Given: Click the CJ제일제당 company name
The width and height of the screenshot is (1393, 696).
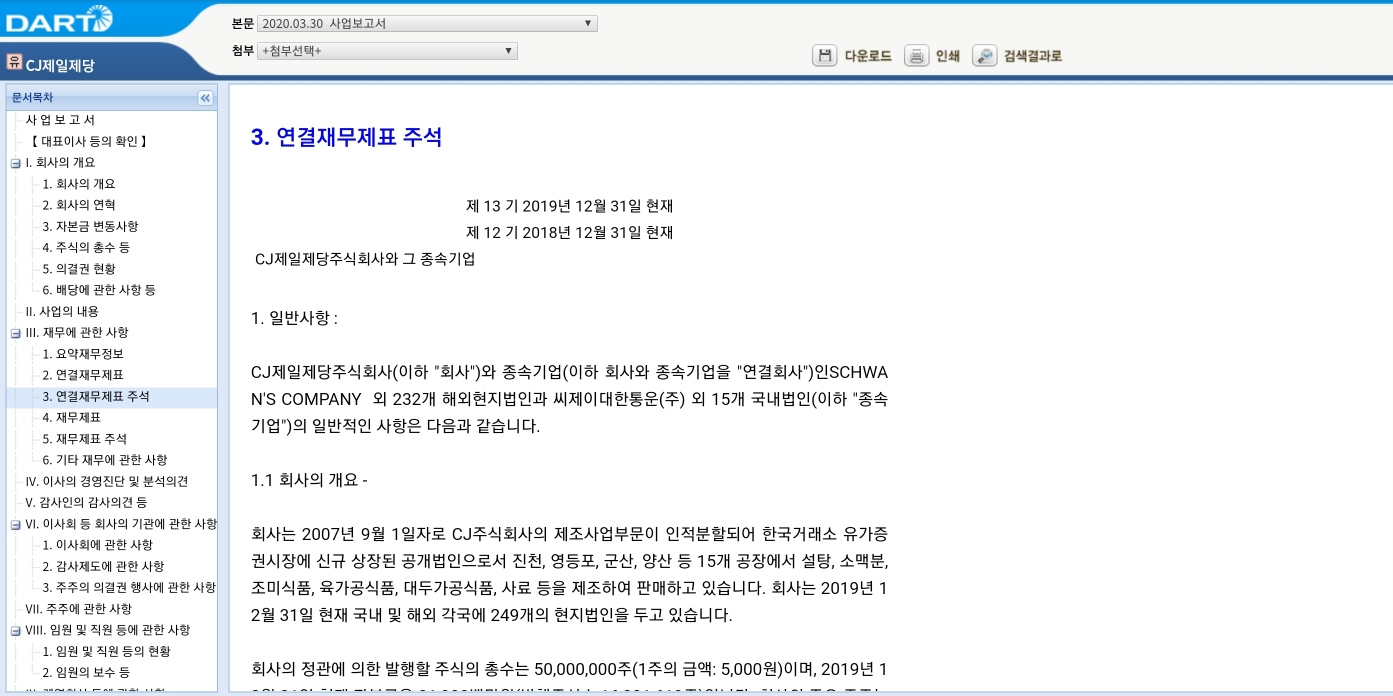Looking at the screenshot, I should tap(60, 66).
